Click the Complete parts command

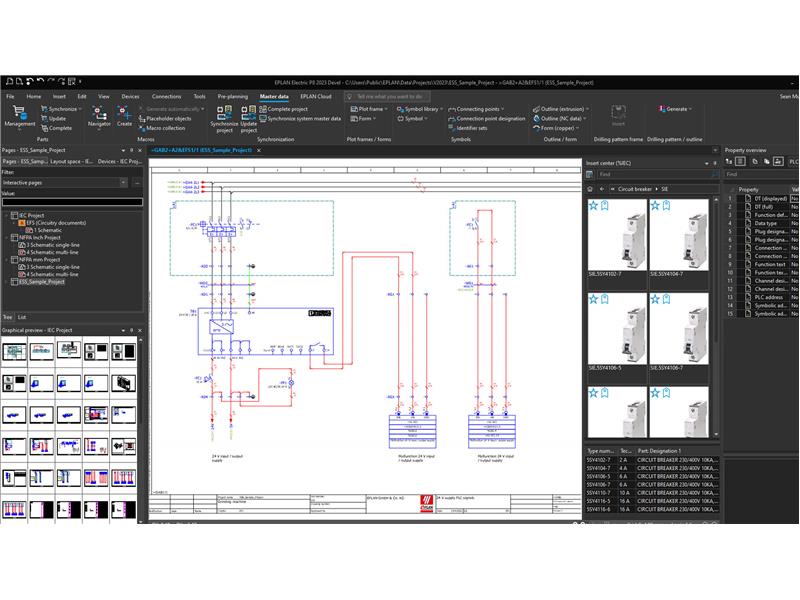pyautogui.click(x=56, y=128)
